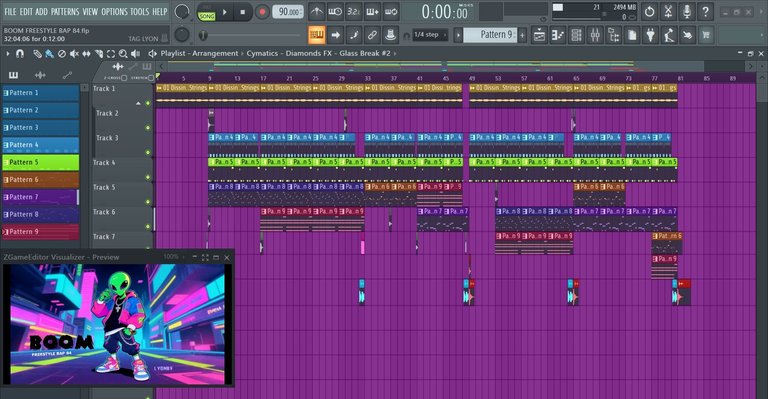
Task: Open the Pattern 9 selector dropdown
Action: [x=490, y=35]
